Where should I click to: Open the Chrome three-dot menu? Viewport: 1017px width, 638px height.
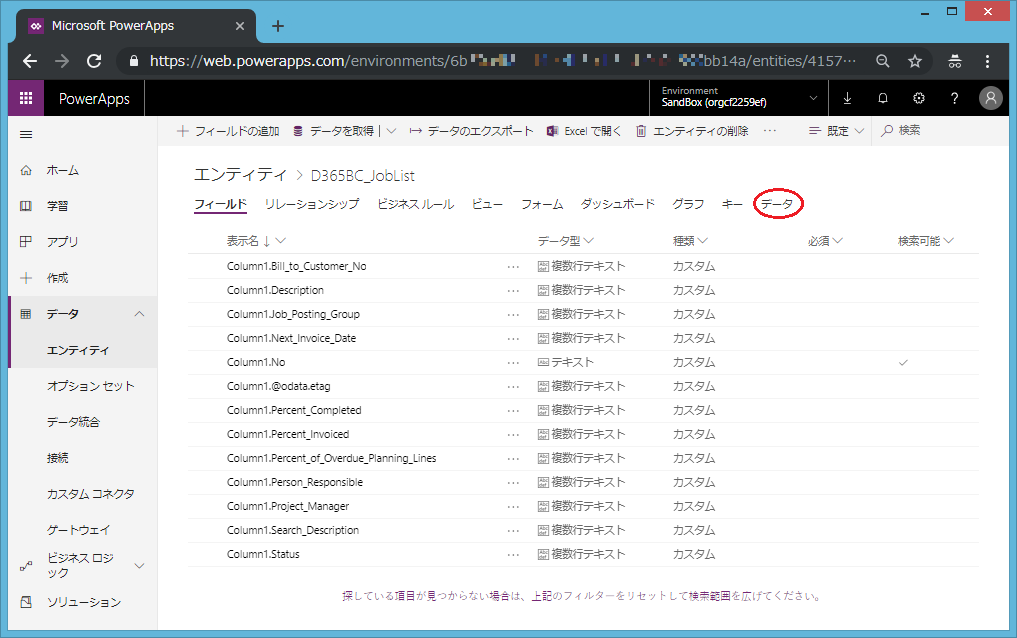pos(987,61)
